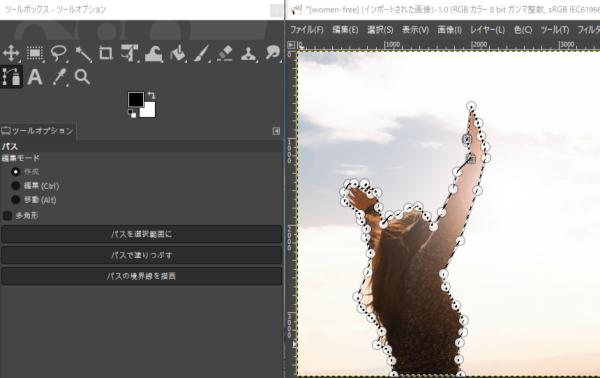Select the Bucket Fill tool

[178, 53]
